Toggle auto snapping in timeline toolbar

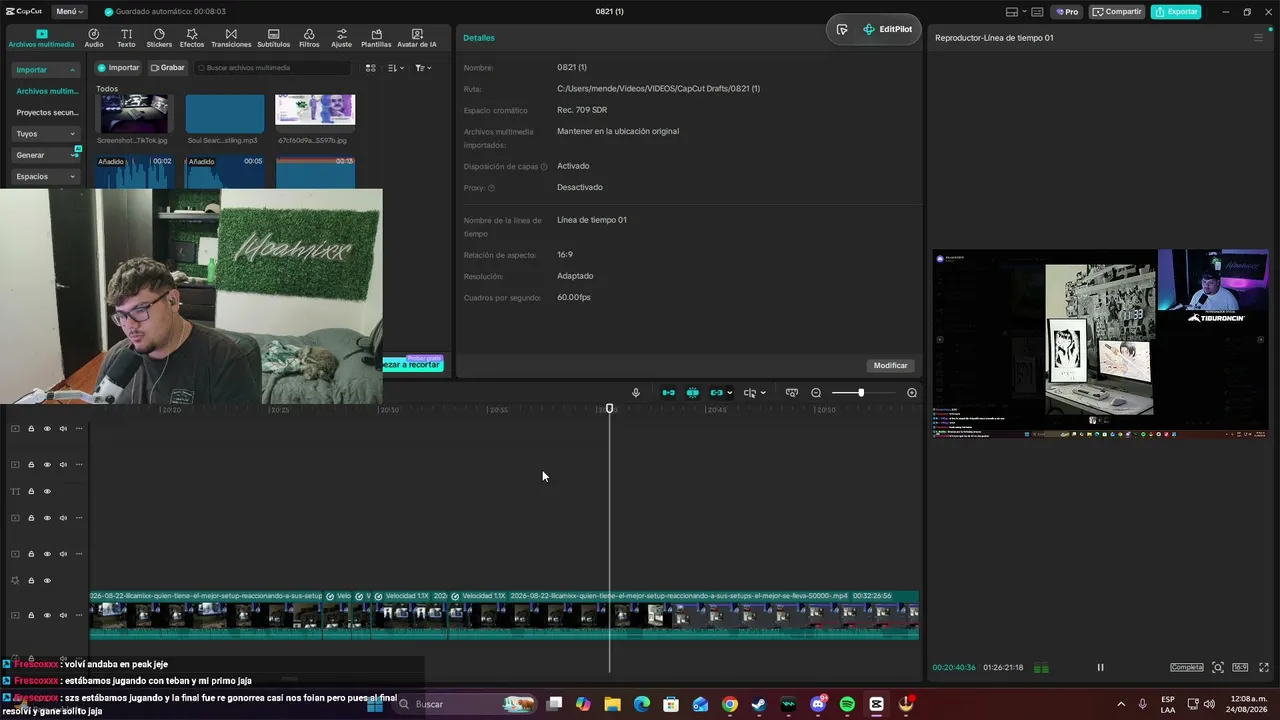[692, 393]
